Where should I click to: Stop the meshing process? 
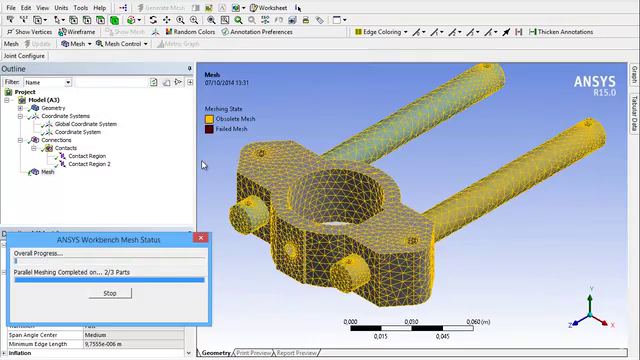click(x=110, y=293)
